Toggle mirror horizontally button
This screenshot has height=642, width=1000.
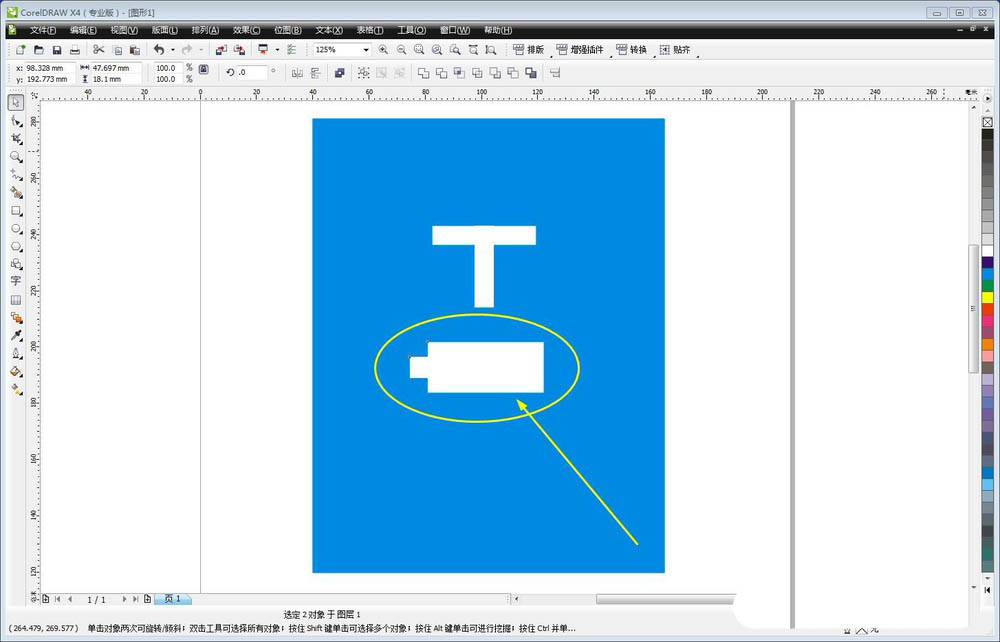pos(297,73)
